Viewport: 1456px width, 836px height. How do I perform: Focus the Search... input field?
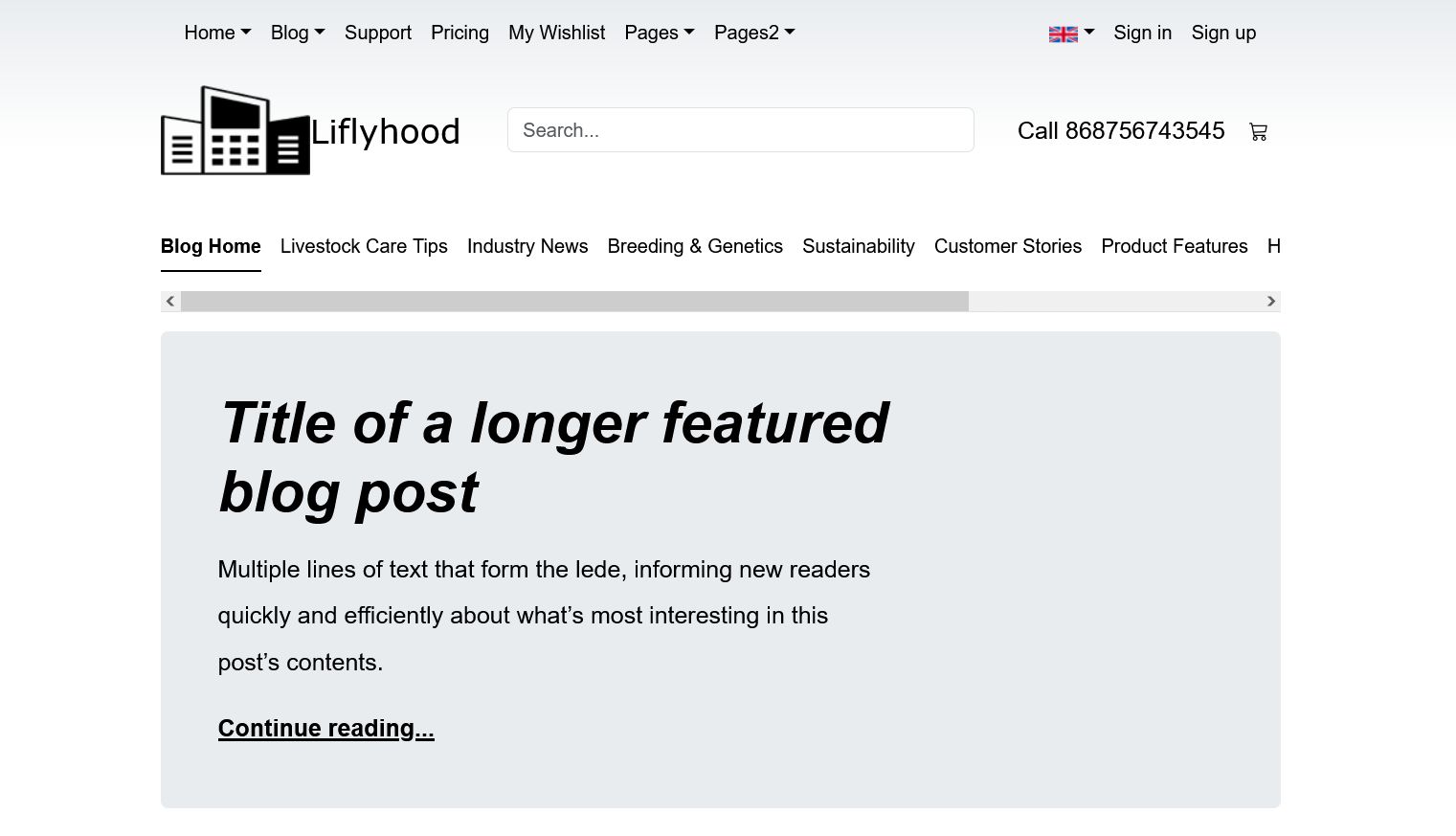click(741, 130)
